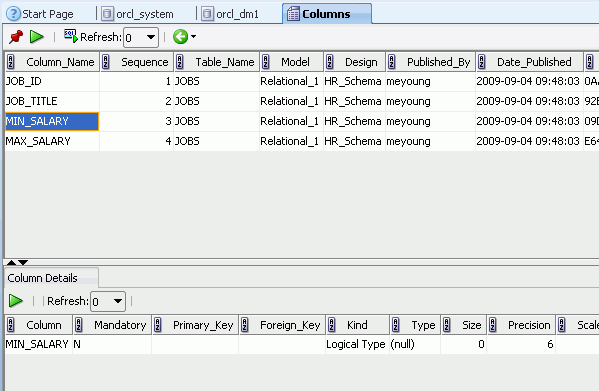The image size is (599, 391).
Task: Sort icon of Mandatory header
Action: (x=79, y=325)
